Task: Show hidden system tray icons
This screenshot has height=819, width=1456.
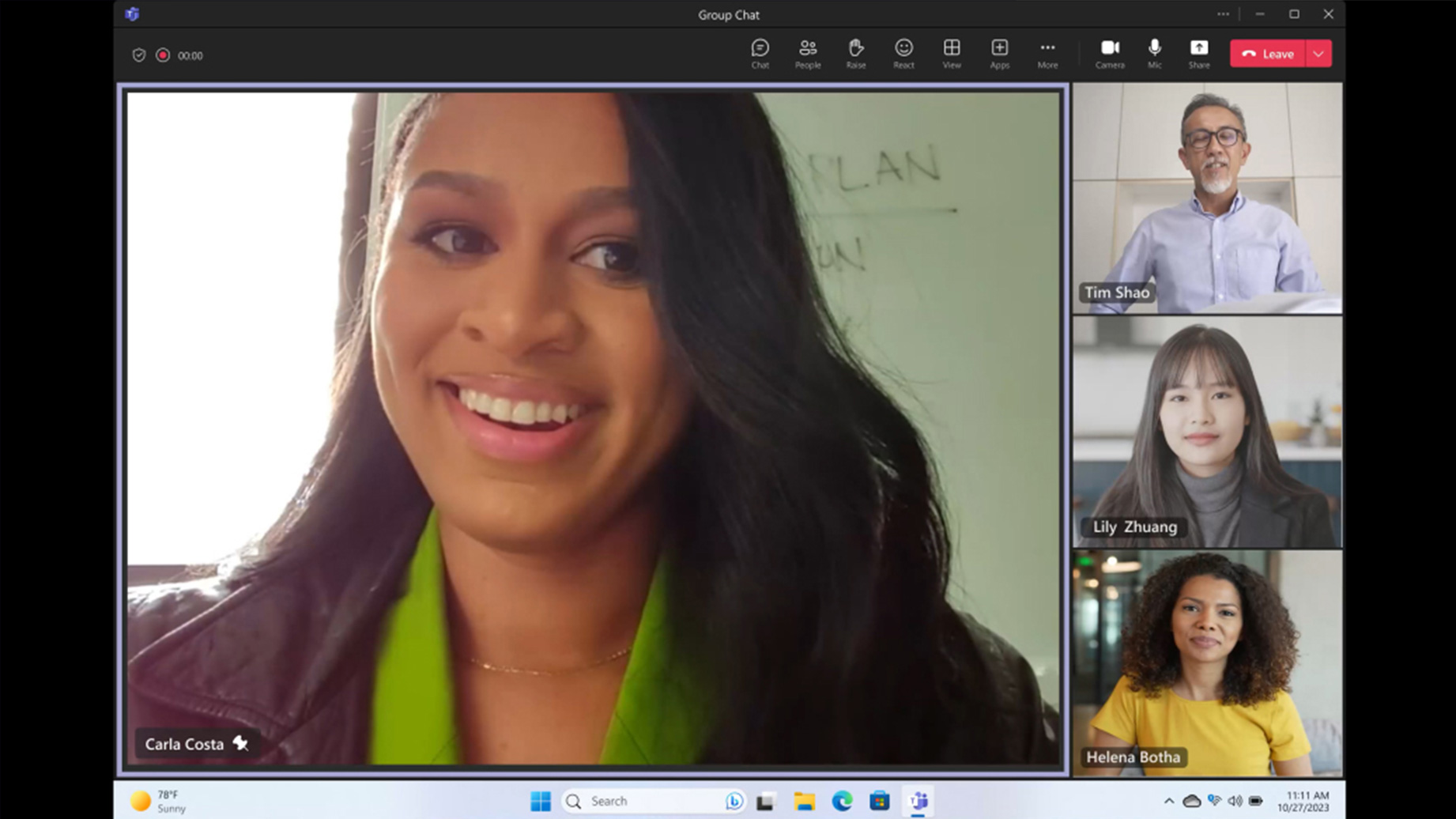Action: (1168, 801)
